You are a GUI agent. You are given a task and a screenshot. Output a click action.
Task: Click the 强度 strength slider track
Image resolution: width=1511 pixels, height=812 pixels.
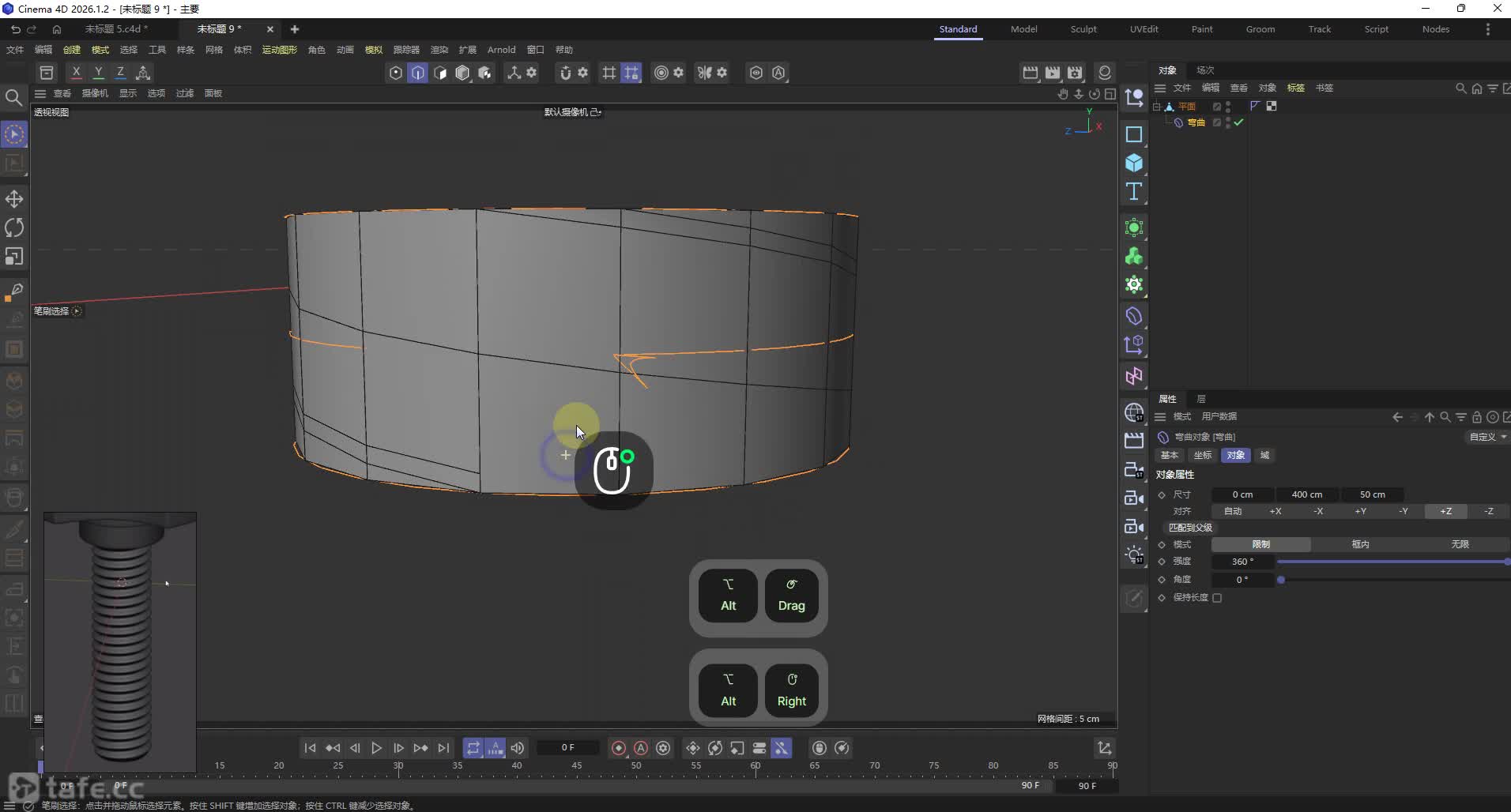pyautogui.click(x=1393, y=562)
